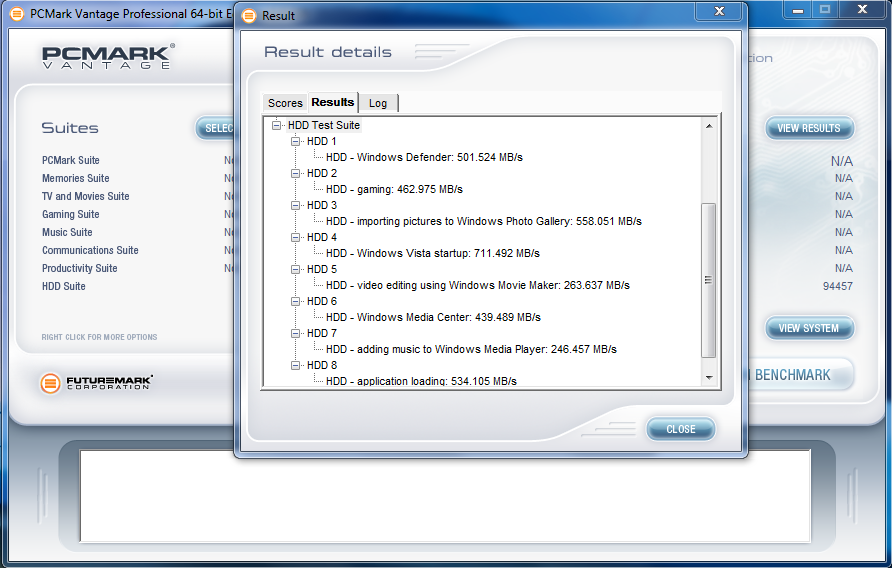Collapse the HDD 7 tree node

[x=295, y=333]
